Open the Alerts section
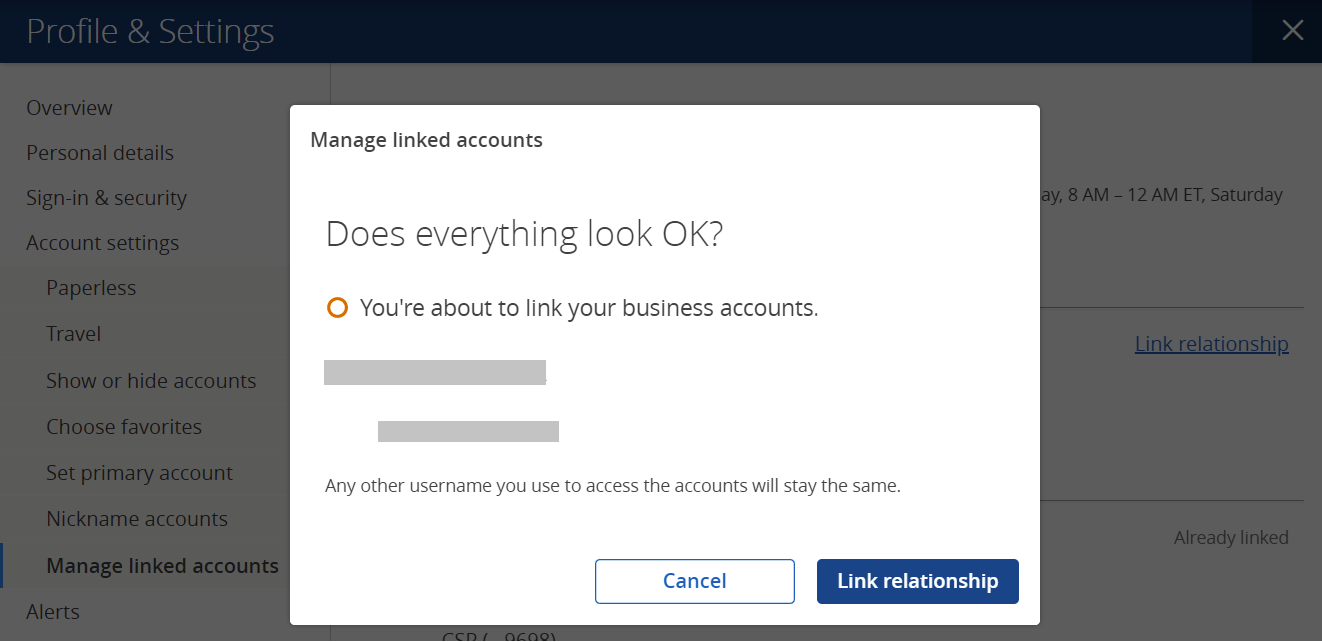The image size is (1322, 642). [52, 611]
